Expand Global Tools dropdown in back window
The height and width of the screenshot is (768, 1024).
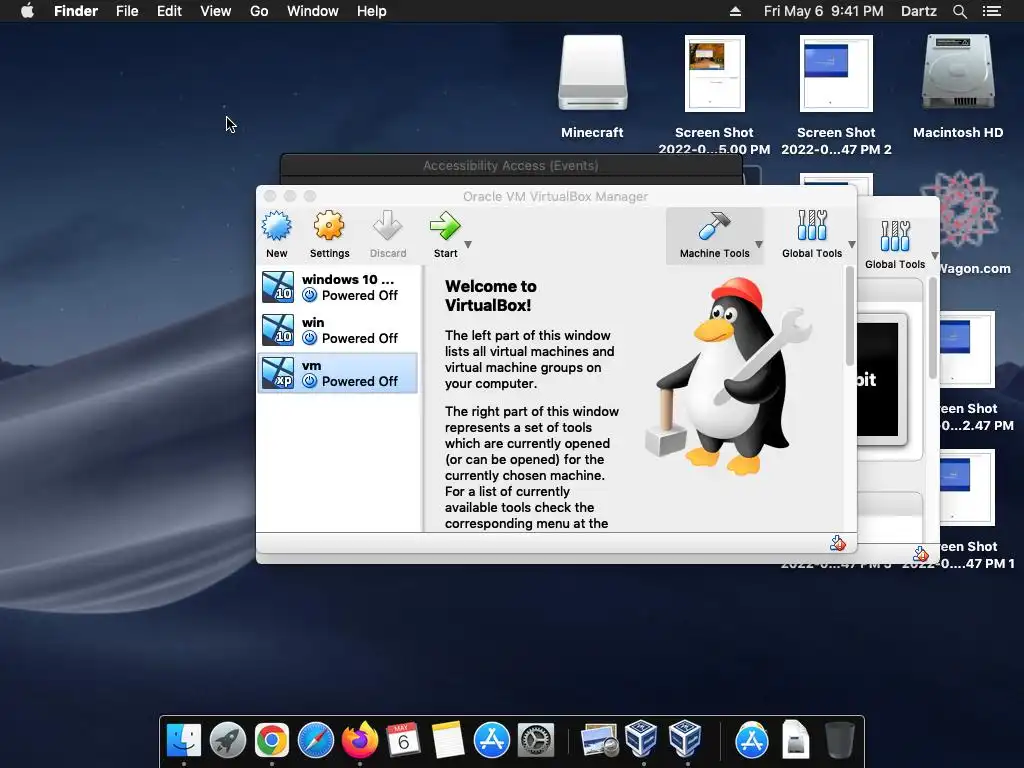point(935,255)
